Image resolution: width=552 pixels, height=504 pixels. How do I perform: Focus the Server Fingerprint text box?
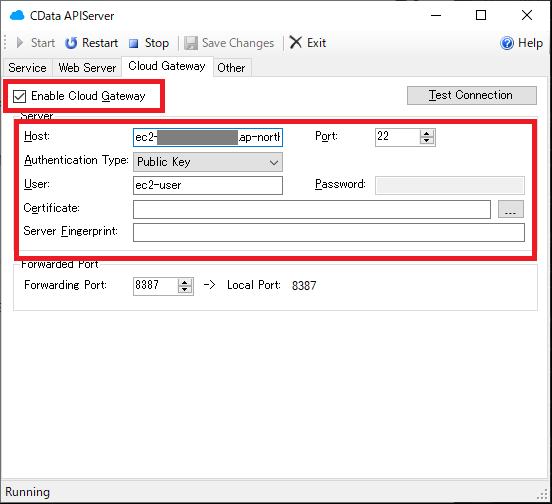pos(329,232)
